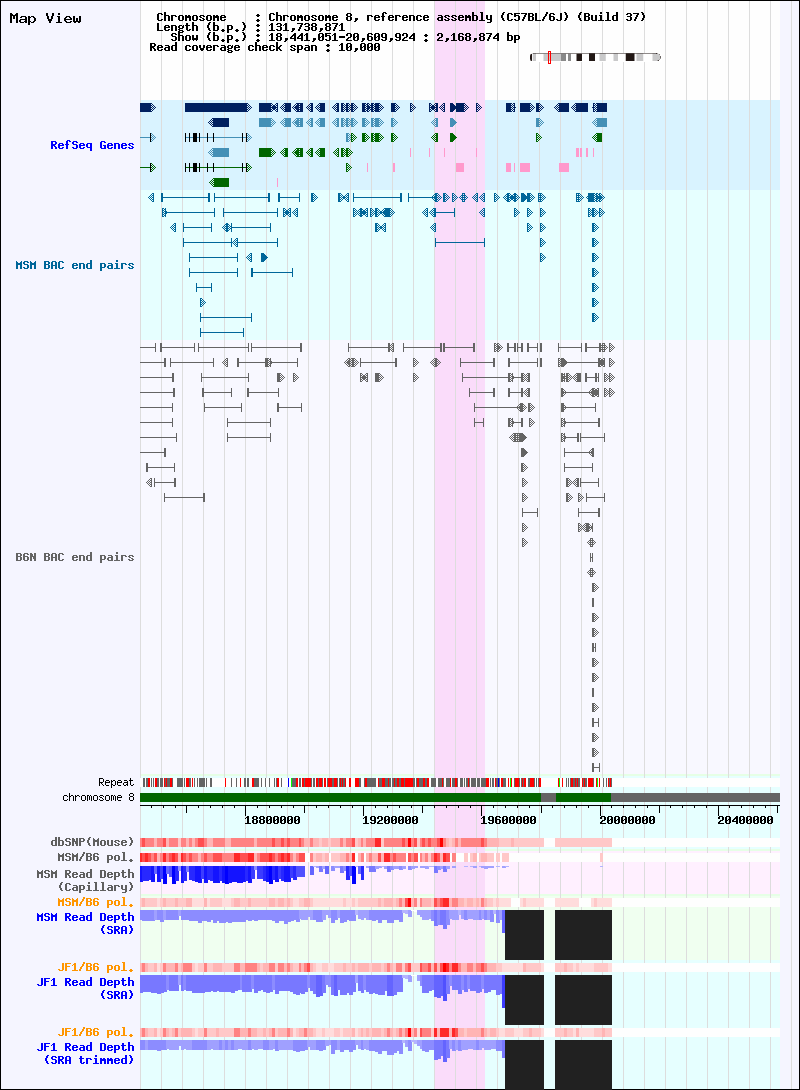
Task: Click the MSM Read Depth (Capillary) label
Action: (85, 880)
